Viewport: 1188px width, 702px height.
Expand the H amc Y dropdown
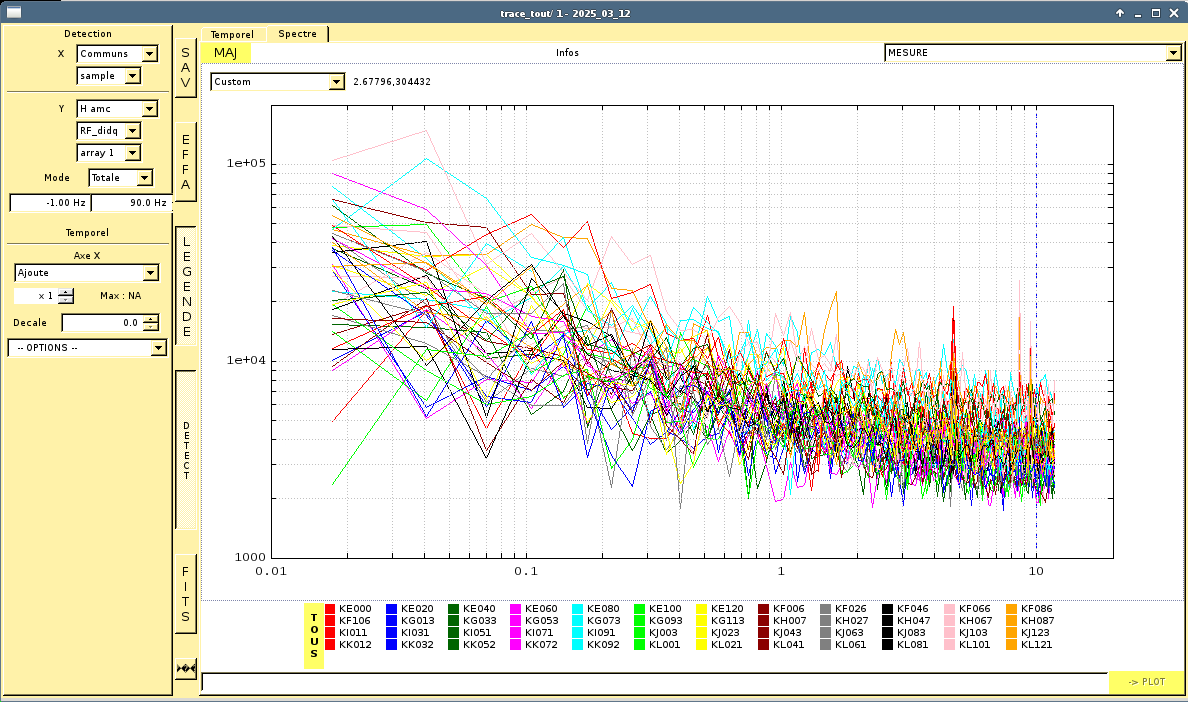[x=117, y=108]
